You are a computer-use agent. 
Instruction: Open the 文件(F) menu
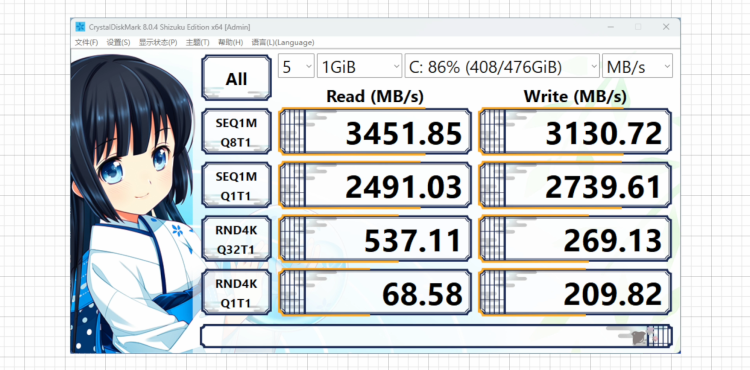tap(87, 43)
